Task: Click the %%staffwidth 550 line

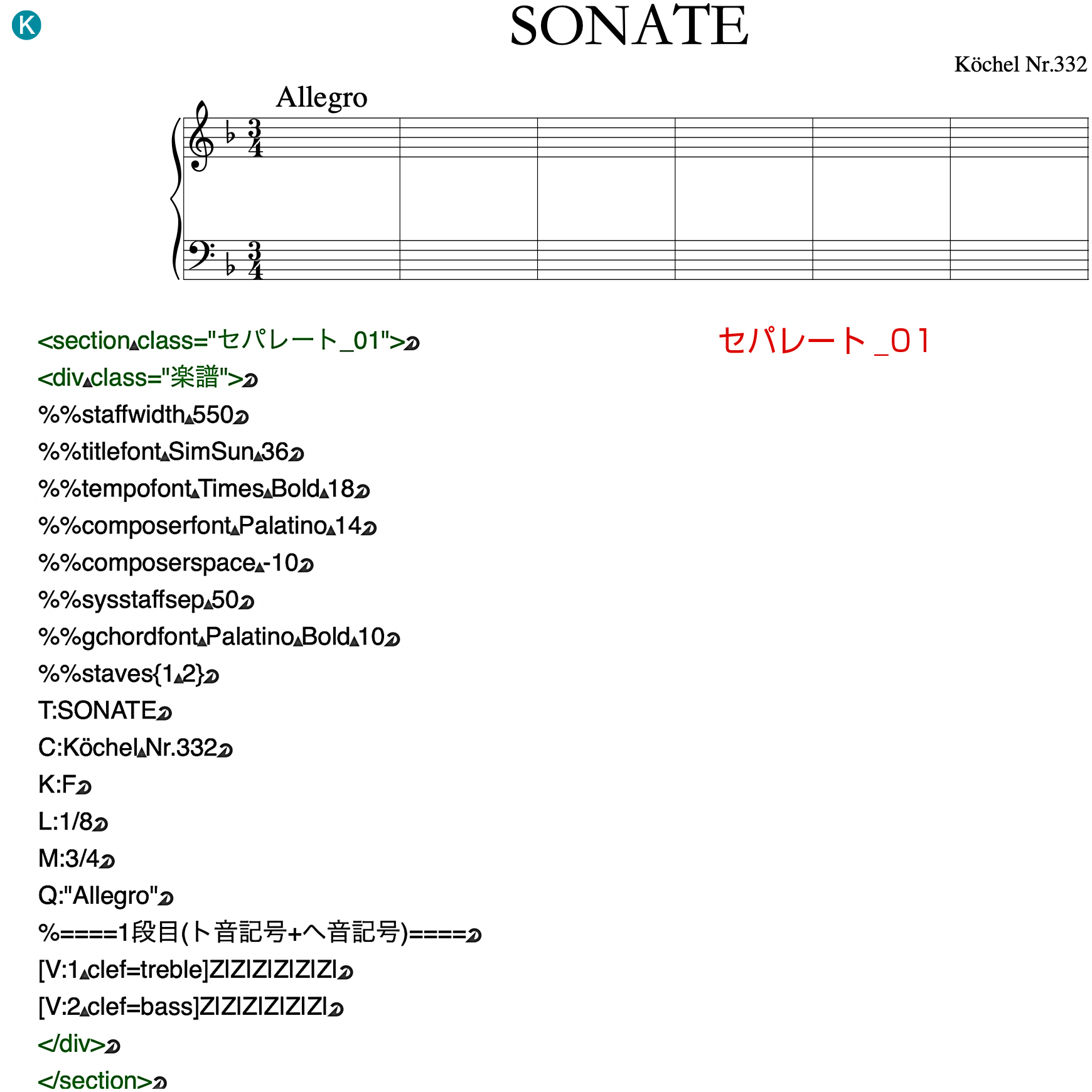Action: [143, 415]
